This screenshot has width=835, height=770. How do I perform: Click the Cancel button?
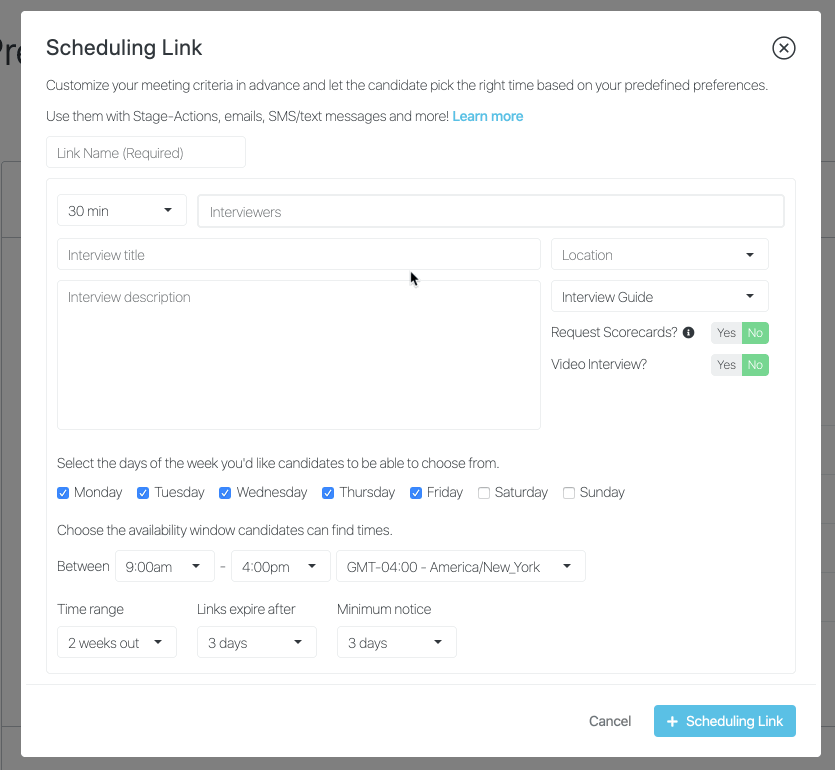(610, 721)
